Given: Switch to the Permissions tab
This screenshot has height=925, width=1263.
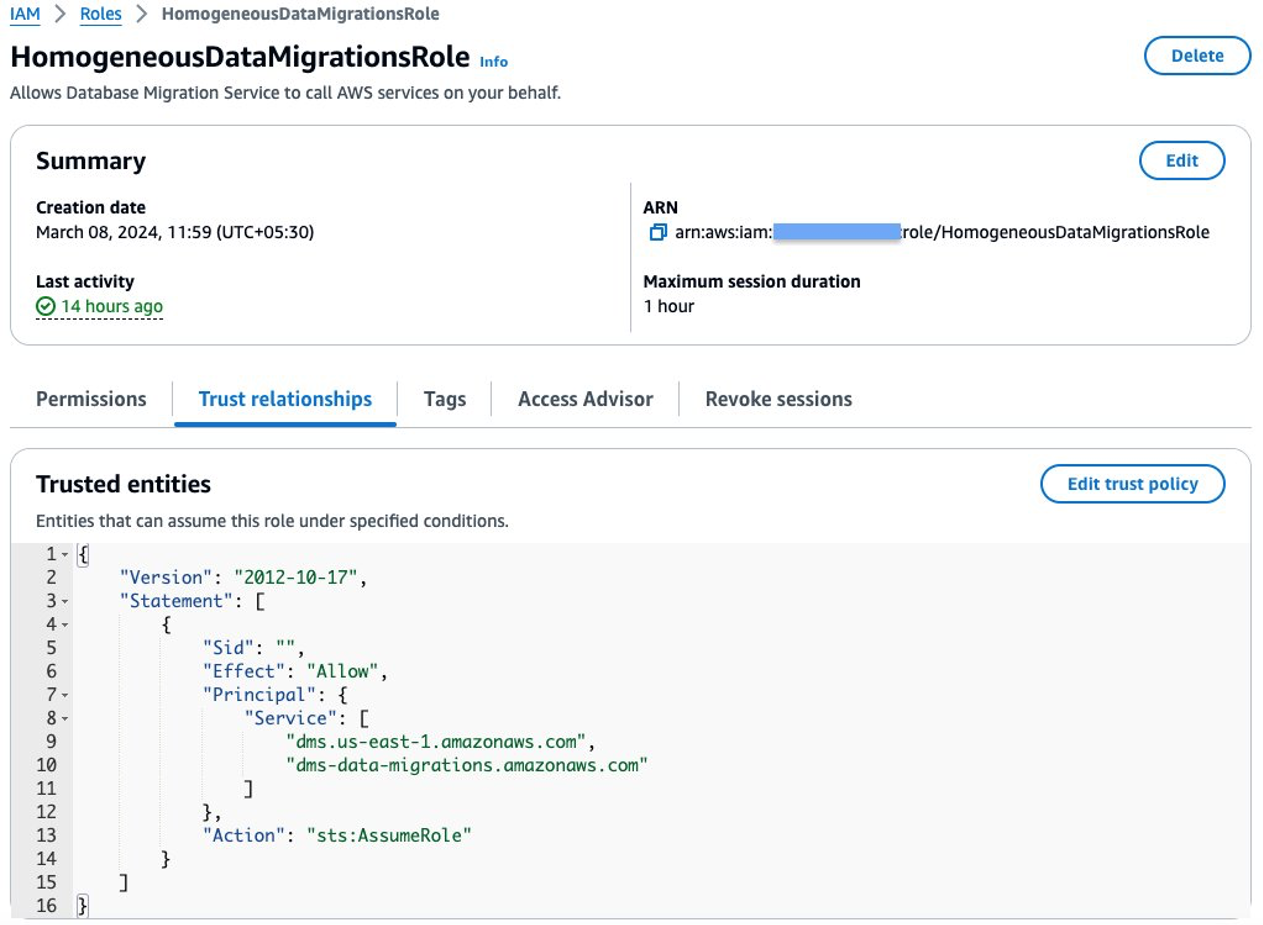Looking at the screenshot, I should click(x=91, y=399).
